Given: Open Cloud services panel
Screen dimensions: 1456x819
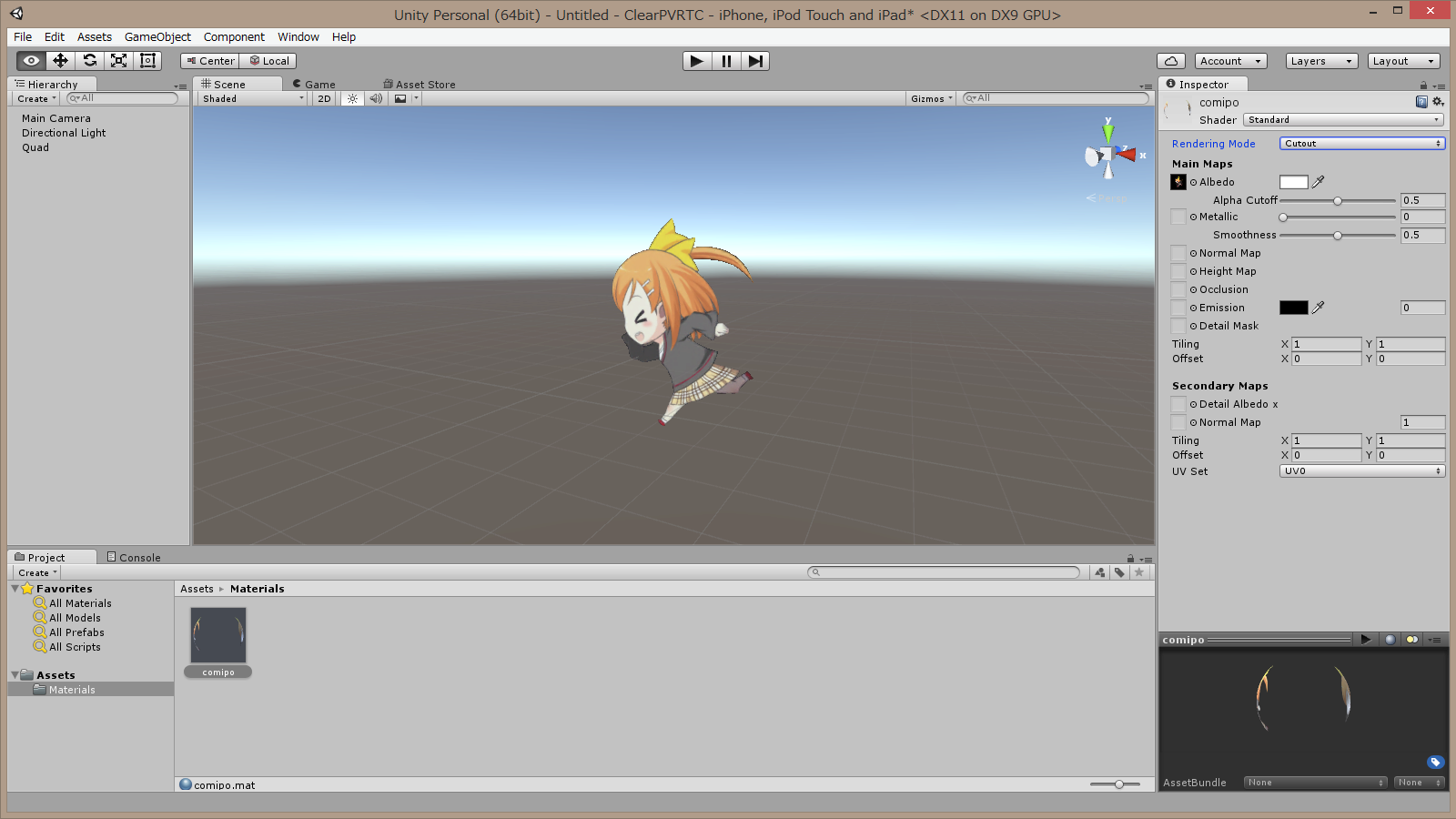Looking at the screenshot, I should coord(1171,61).
